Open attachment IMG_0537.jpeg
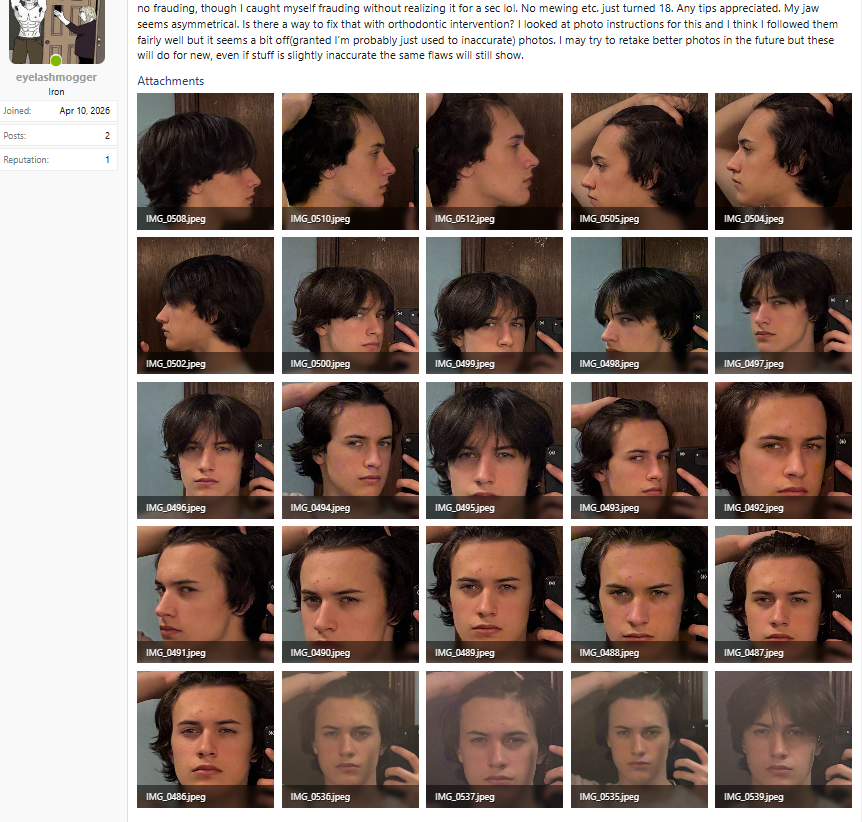The image size is (862, 822). tap(494, 739)
